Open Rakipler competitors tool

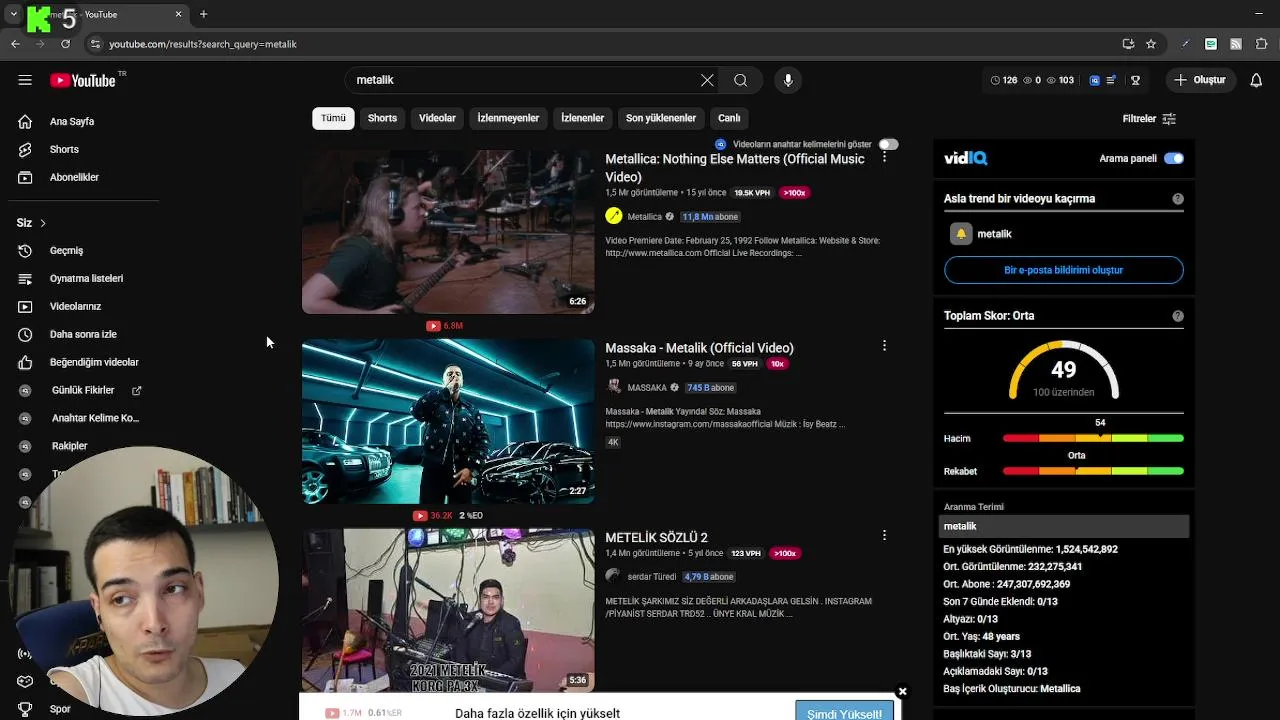coord(69,446)
